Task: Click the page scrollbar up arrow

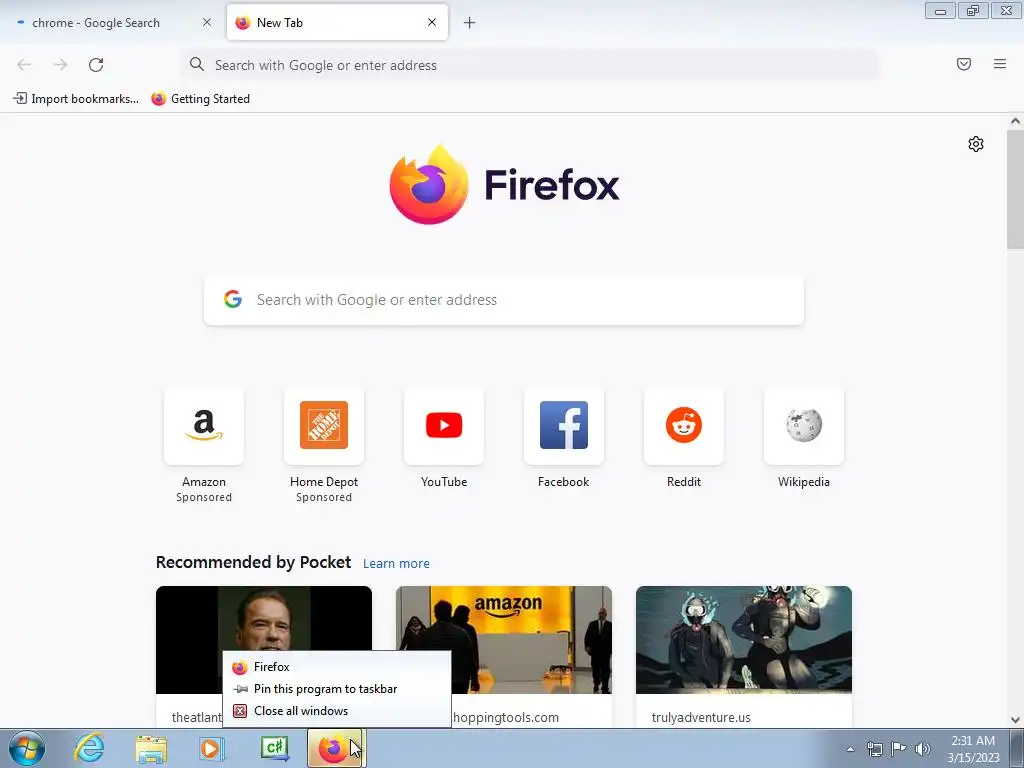Action: 1016,121
